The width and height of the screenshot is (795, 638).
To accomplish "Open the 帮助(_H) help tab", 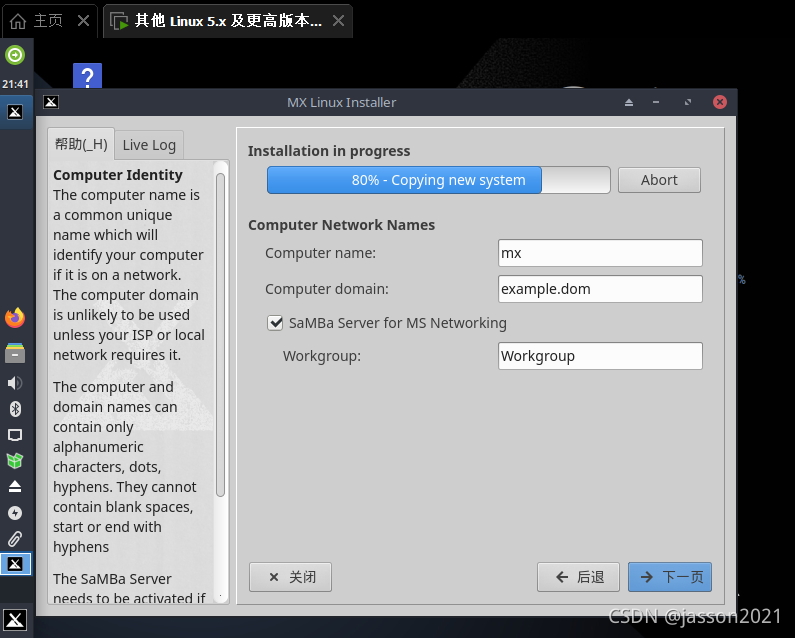I will tap(81, 144).
